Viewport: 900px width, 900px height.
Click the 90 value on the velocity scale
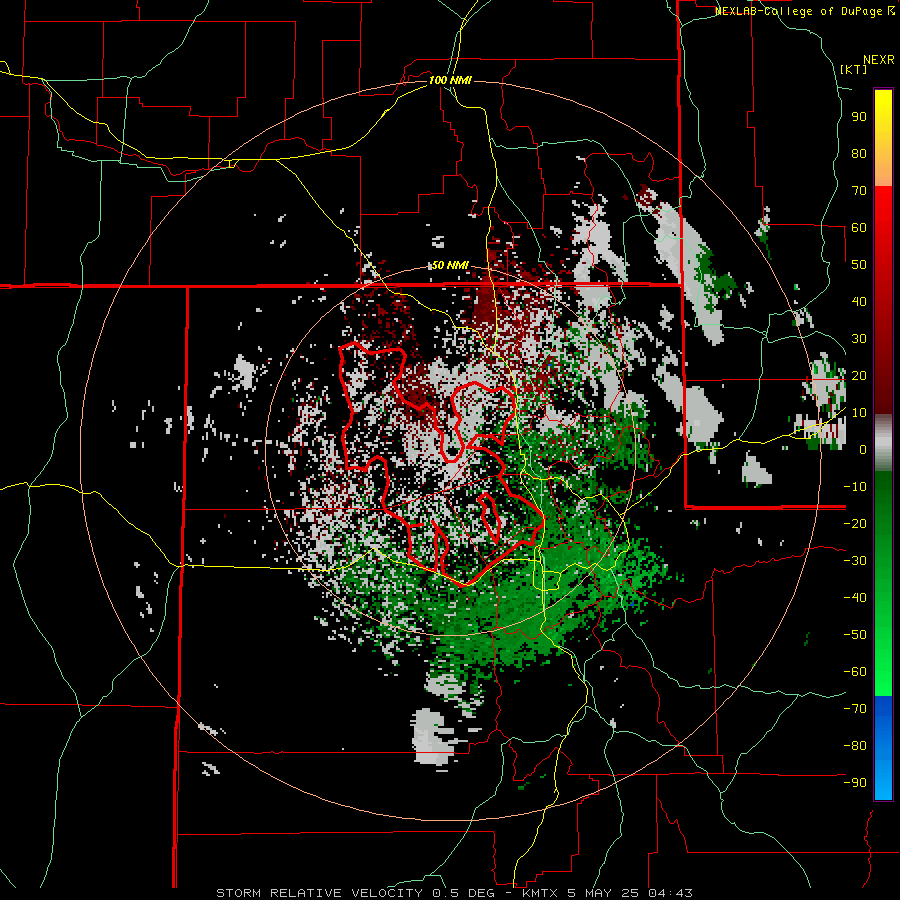[x=859, y=117]
